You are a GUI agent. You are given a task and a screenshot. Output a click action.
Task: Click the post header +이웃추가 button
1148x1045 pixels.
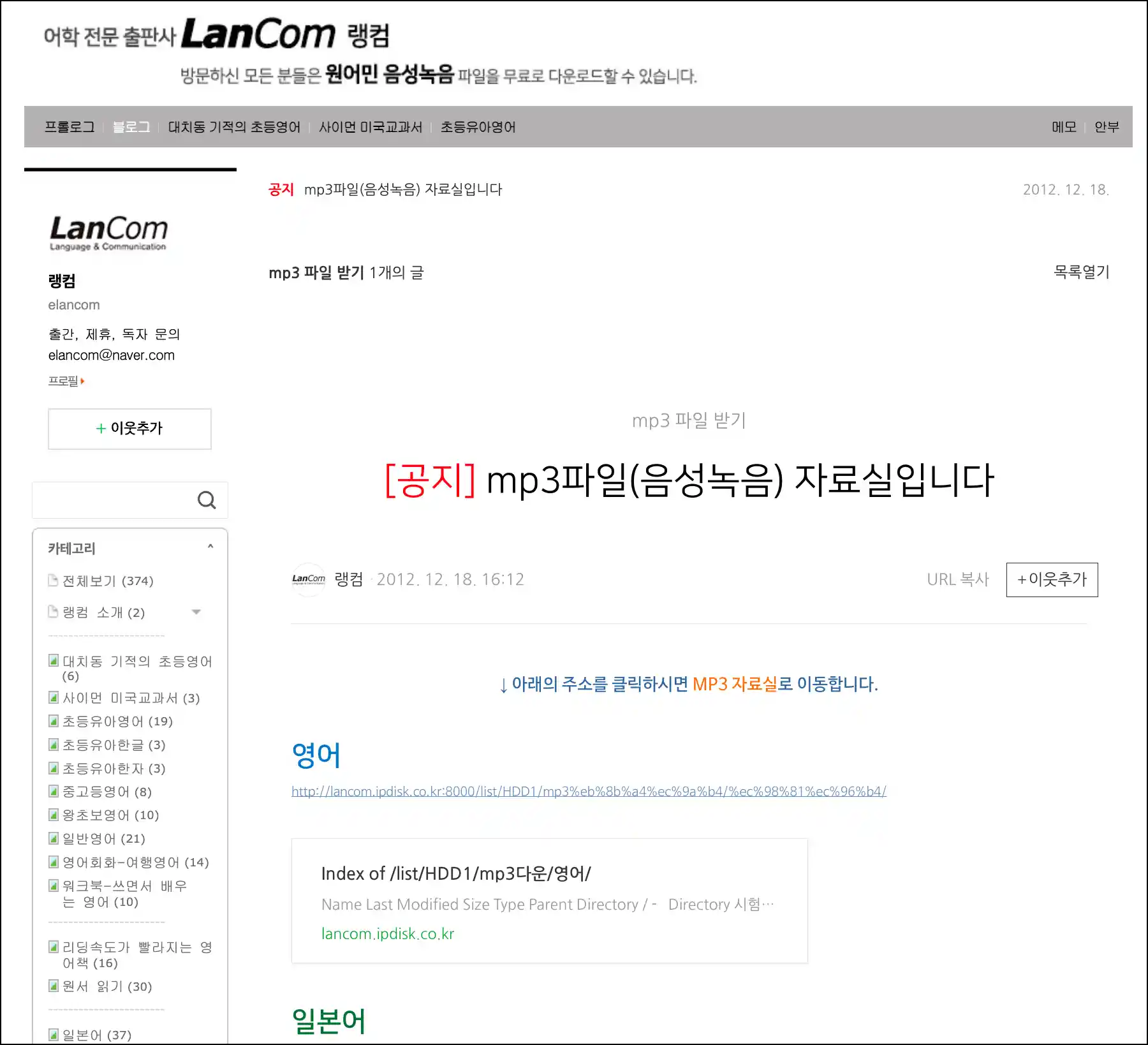coord(1052,579)
